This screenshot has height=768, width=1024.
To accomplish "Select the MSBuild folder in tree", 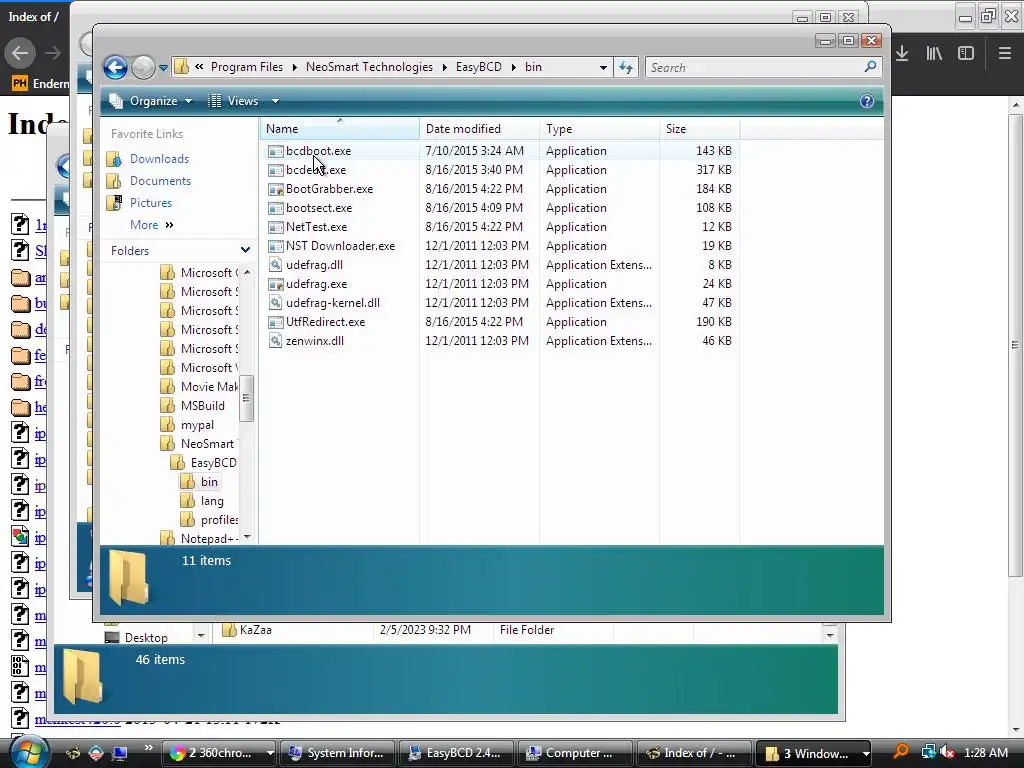I will pyautogui.click(x=202, y=406).
